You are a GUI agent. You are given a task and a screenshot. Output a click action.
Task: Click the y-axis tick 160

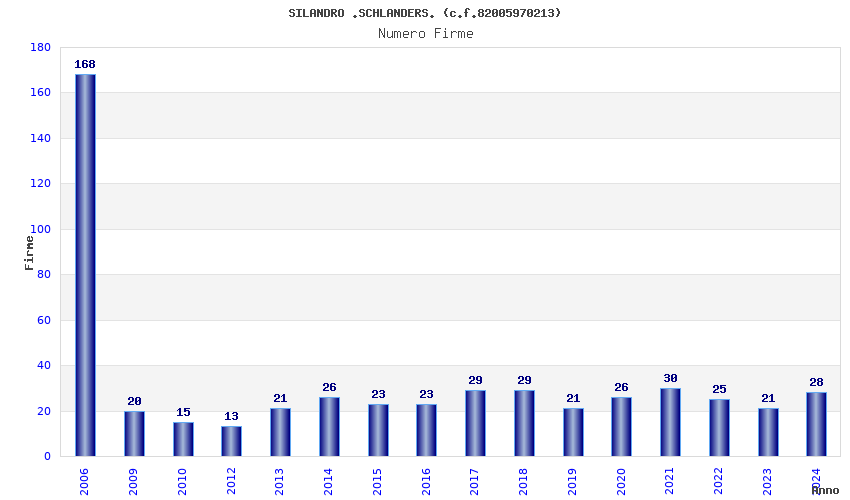tap(40, 93)
